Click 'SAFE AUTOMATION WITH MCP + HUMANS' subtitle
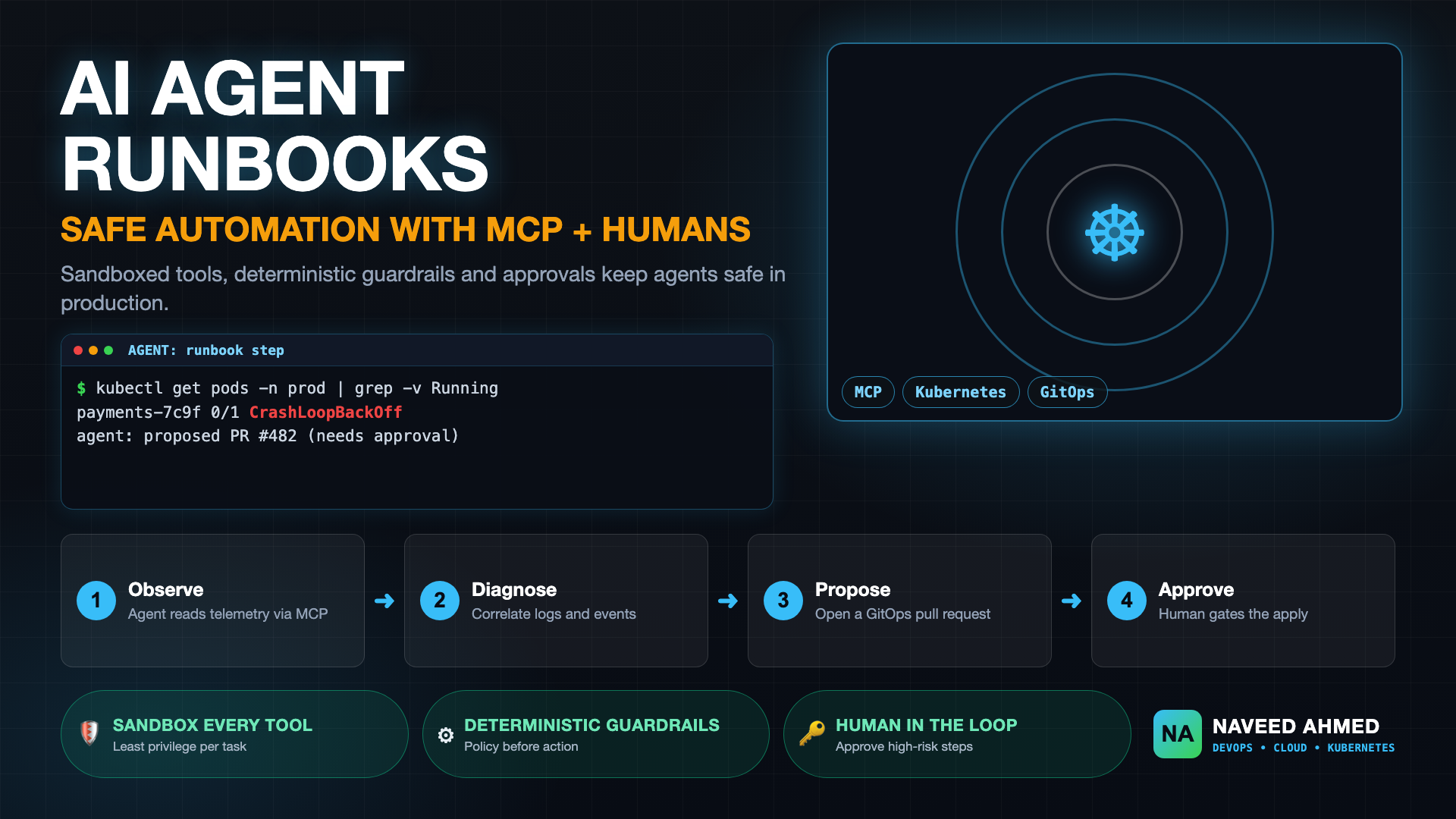This screenshot has height=819, width=1456. click(x=406, y=230)
